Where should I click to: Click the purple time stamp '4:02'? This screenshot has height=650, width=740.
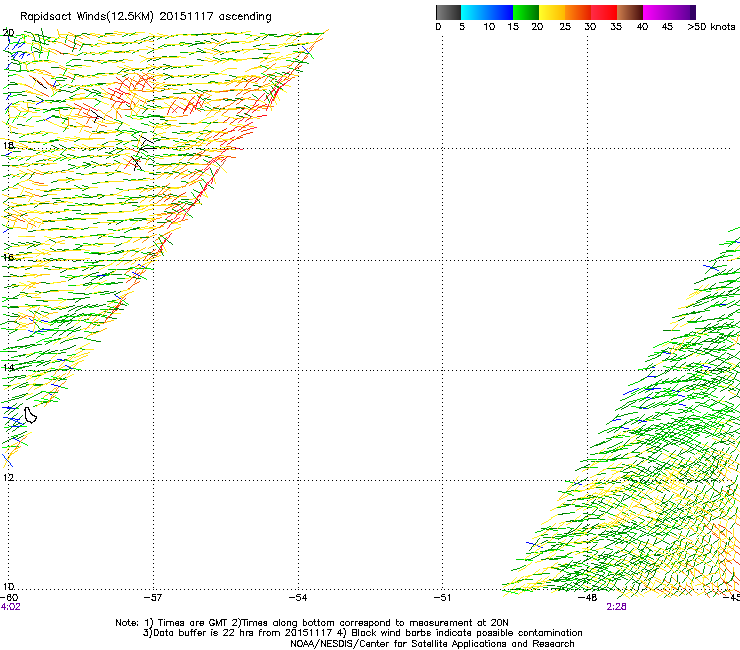[x=10, y=607]
